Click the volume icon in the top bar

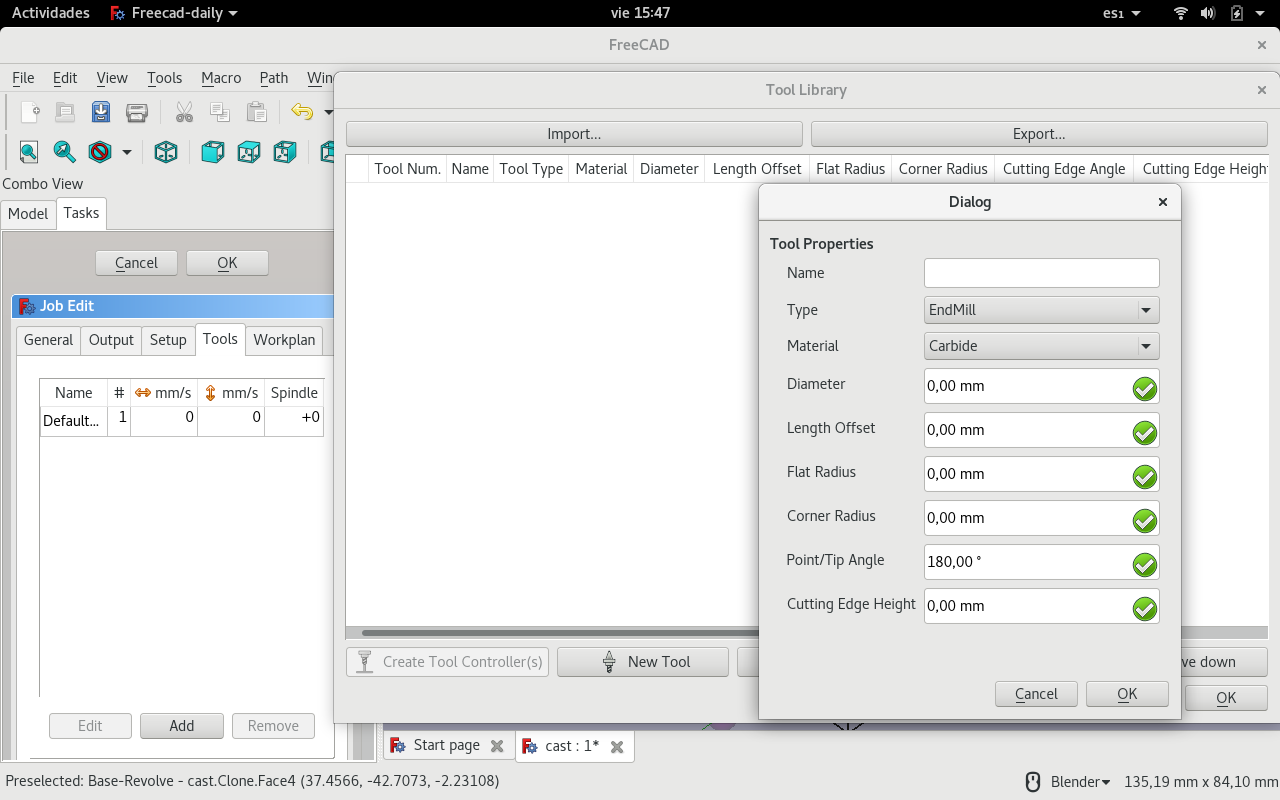tap(1208, 13)
